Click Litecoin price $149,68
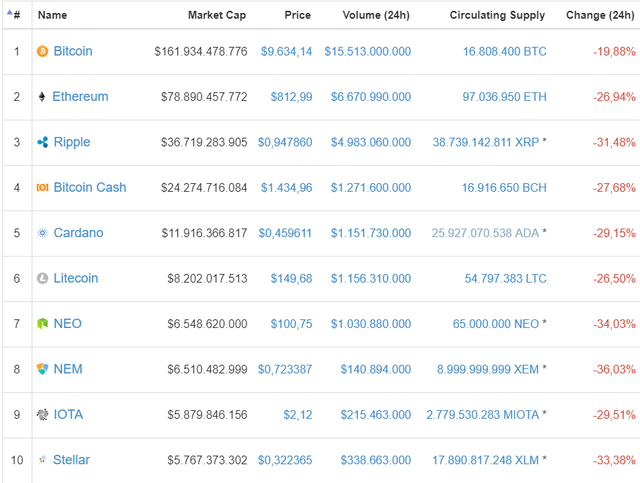 [291, 278]
